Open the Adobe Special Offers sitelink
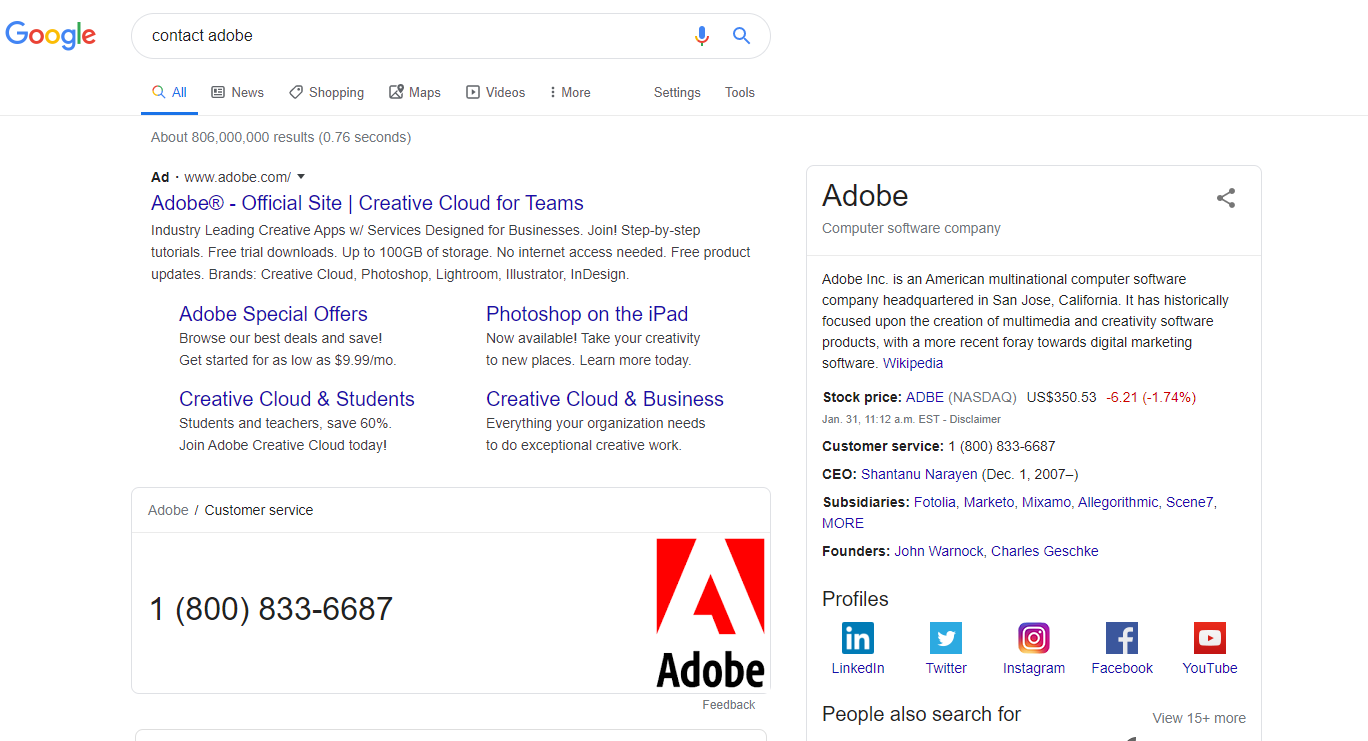1368x741 pixels. (x=273, y=314)
